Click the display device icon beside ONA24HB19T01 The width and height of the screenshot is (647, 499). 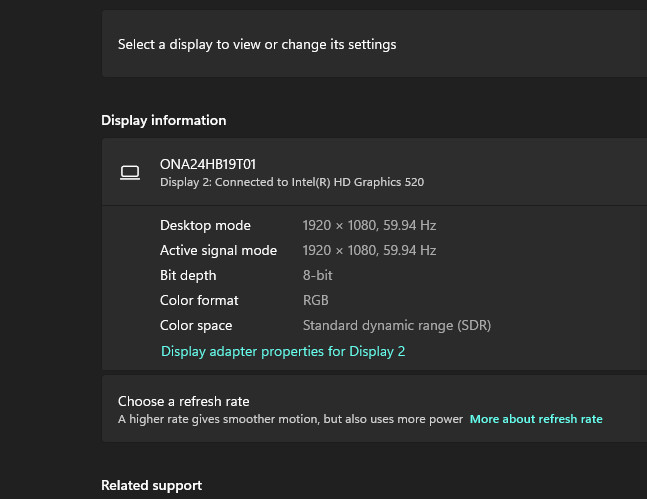click(130, 172)
